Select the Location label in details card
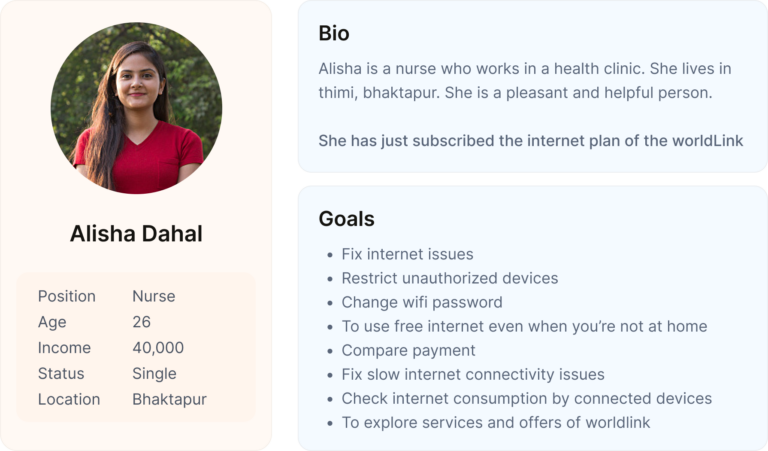 coord(69,399)
